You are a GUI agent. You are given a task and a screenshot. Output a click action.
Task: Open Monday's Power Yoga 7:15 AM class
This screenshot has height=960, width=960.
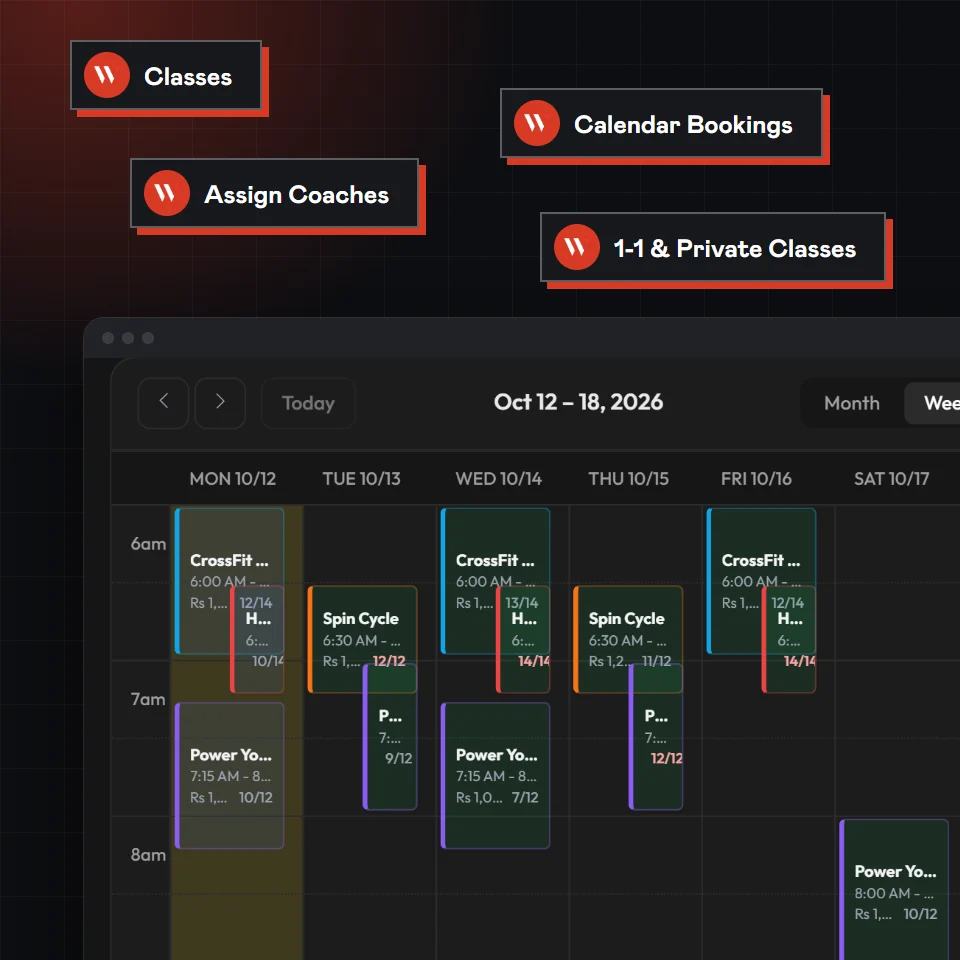coord(230,775)
